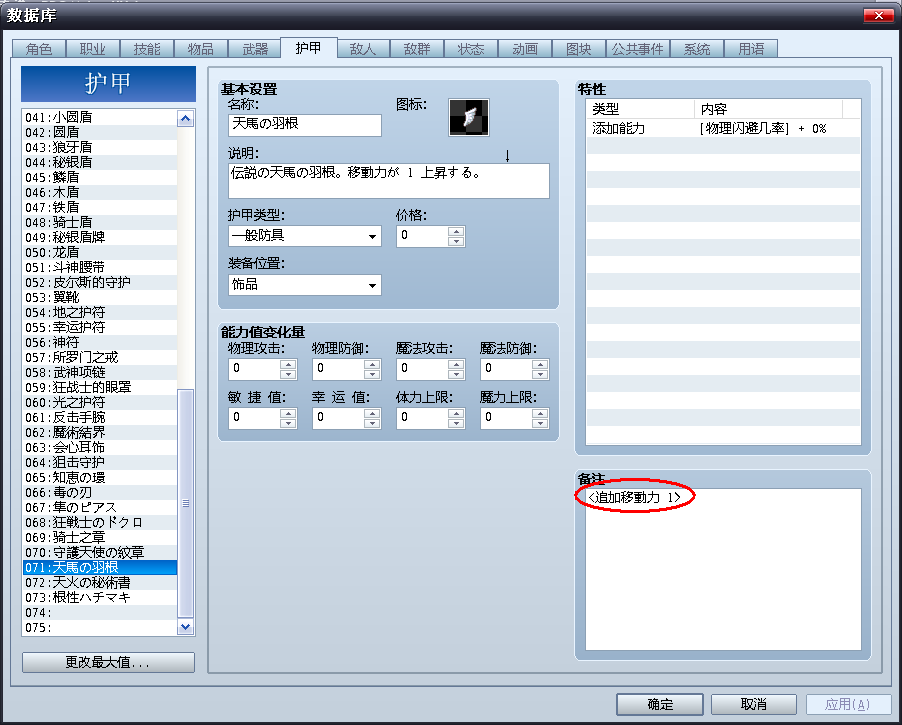Select armor 041:小圆盾
Viewport: 902px width, 725px height.
[x=100, y=117]
